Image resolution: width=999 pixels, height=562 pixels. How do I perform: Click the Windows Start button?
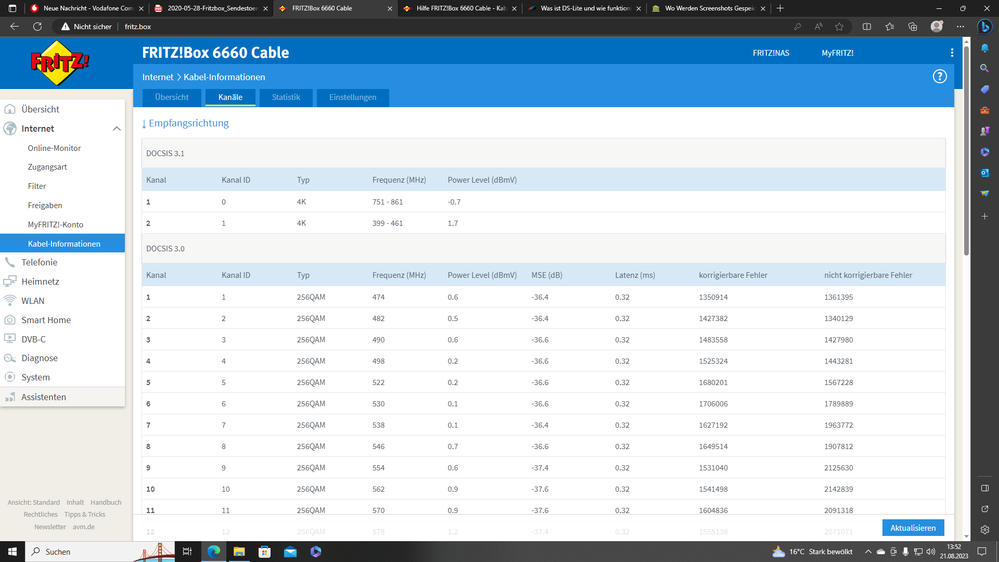click(x=12, y=552)
